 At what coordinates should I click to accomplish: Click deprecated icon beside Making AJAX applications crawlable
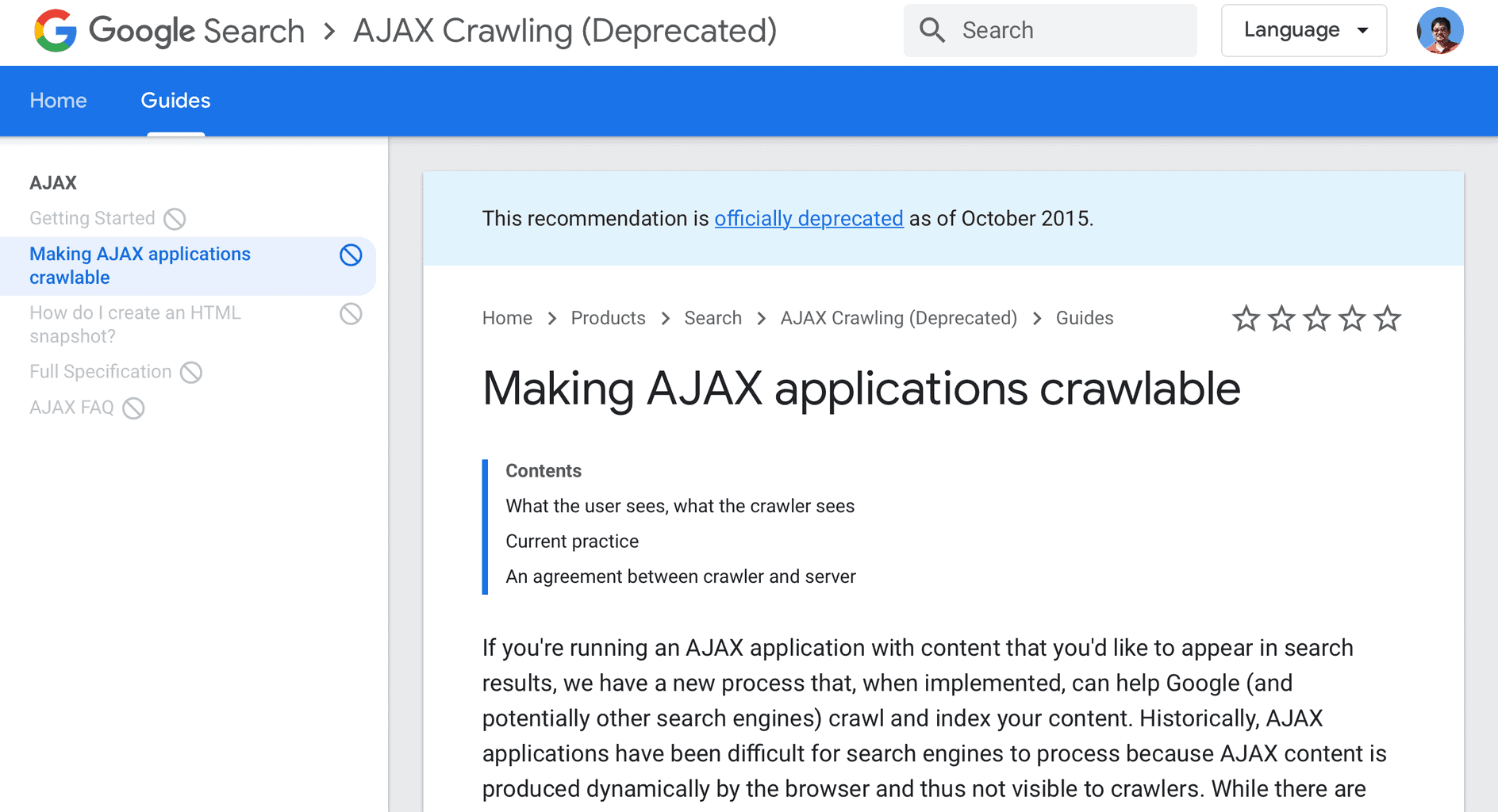tap(351, 255)
